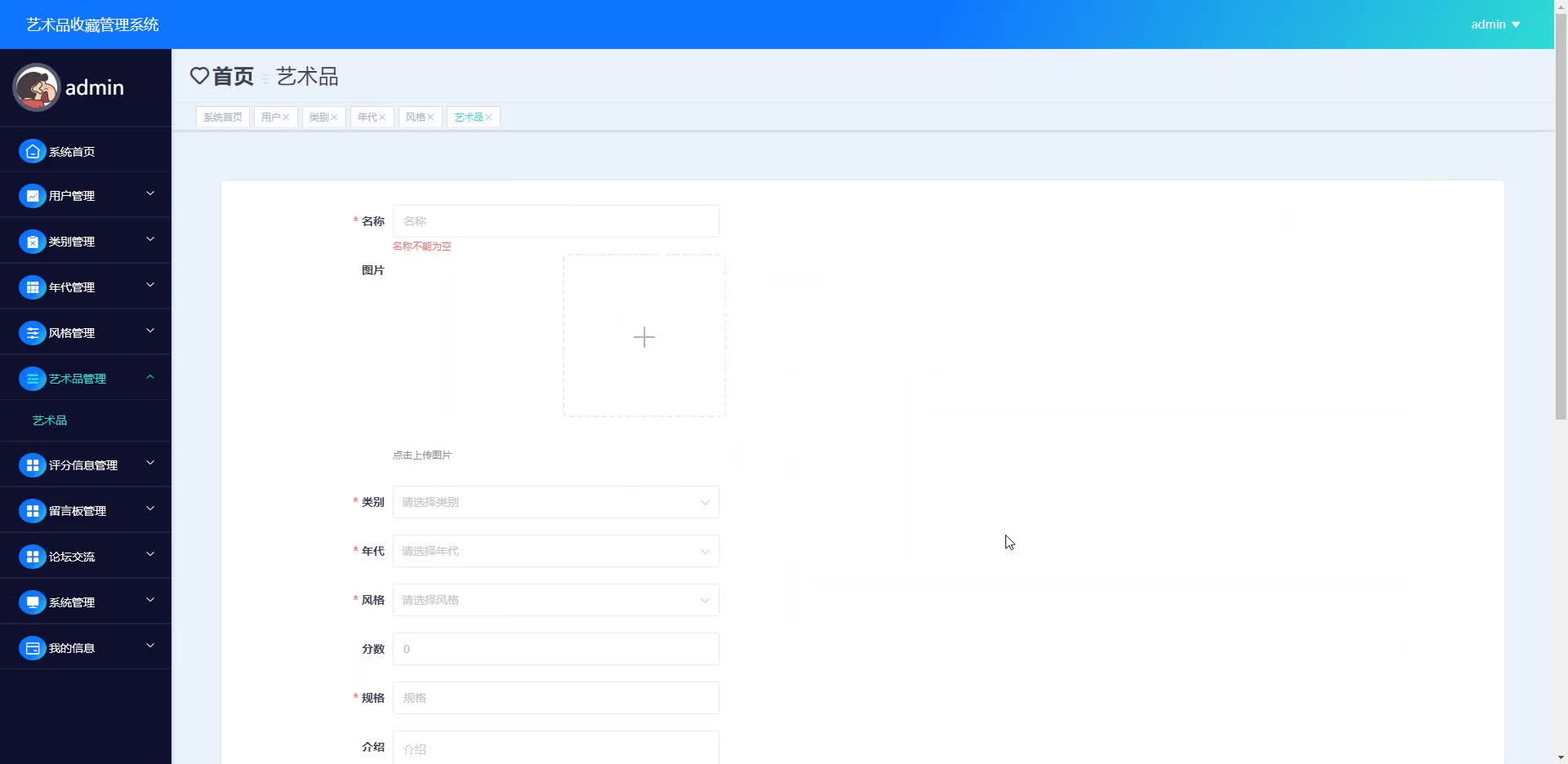Click the 类别管理 clipboard icon
Screen dimensions: 1568x764
point(32,242)
